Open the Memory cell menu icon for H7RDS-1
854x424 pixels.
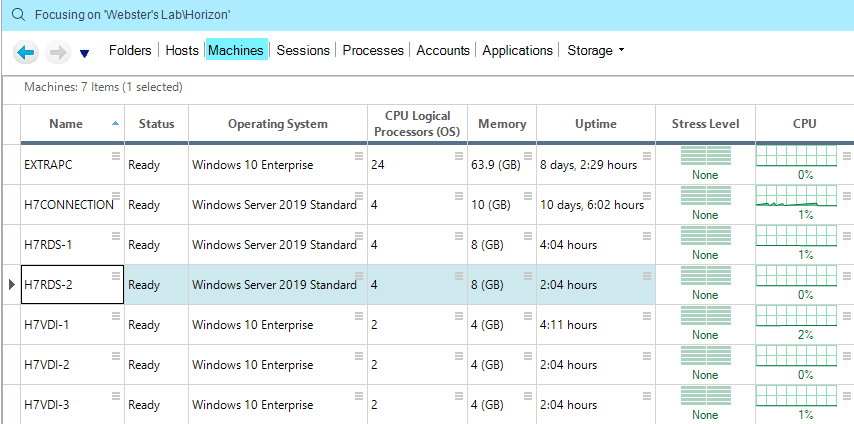pyautogui.click(x=529, y=235)
